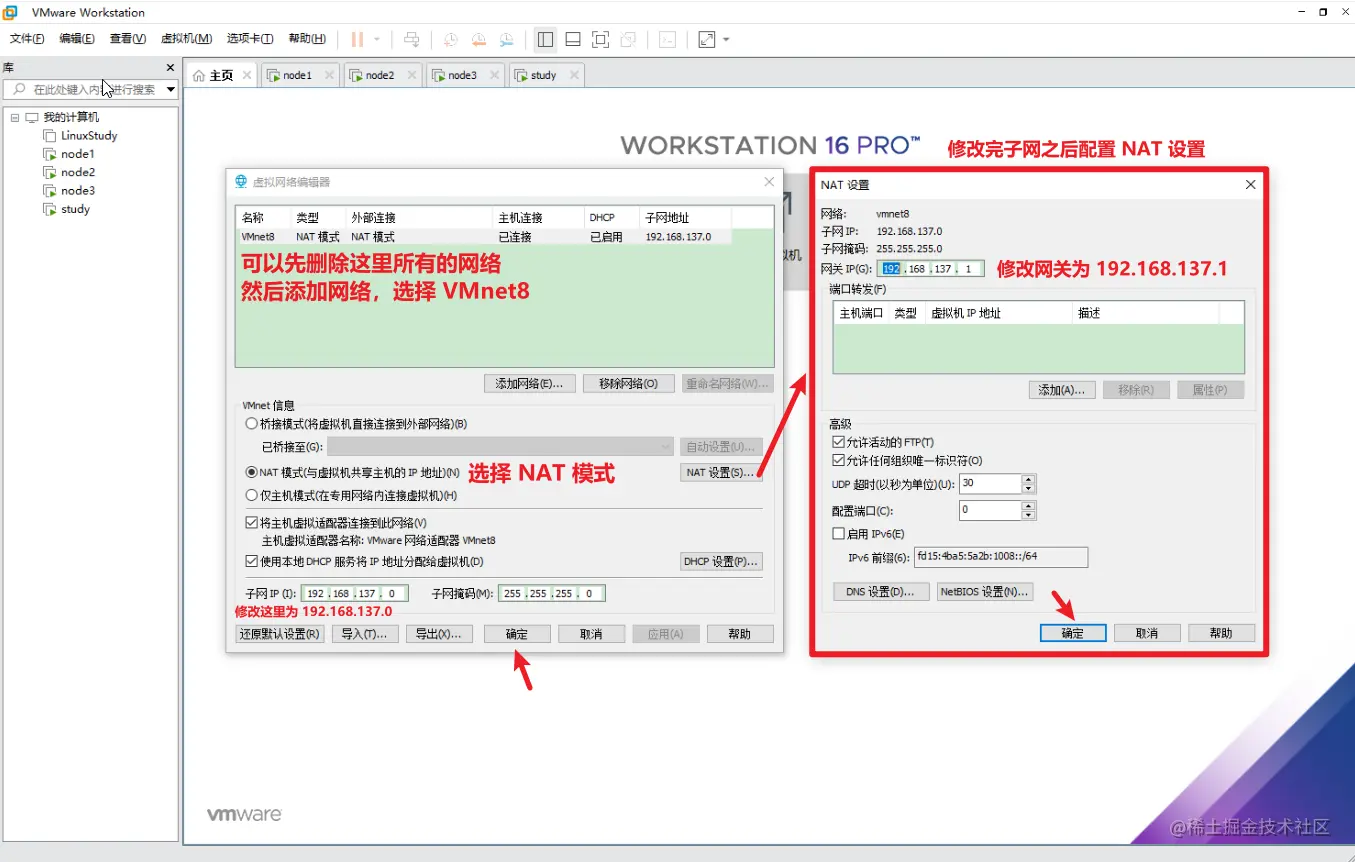The height and width of the screenshot is (862, 1355).
Task: Increase the UDP 超时 spinner value
Action: (x=1029, y=479)
